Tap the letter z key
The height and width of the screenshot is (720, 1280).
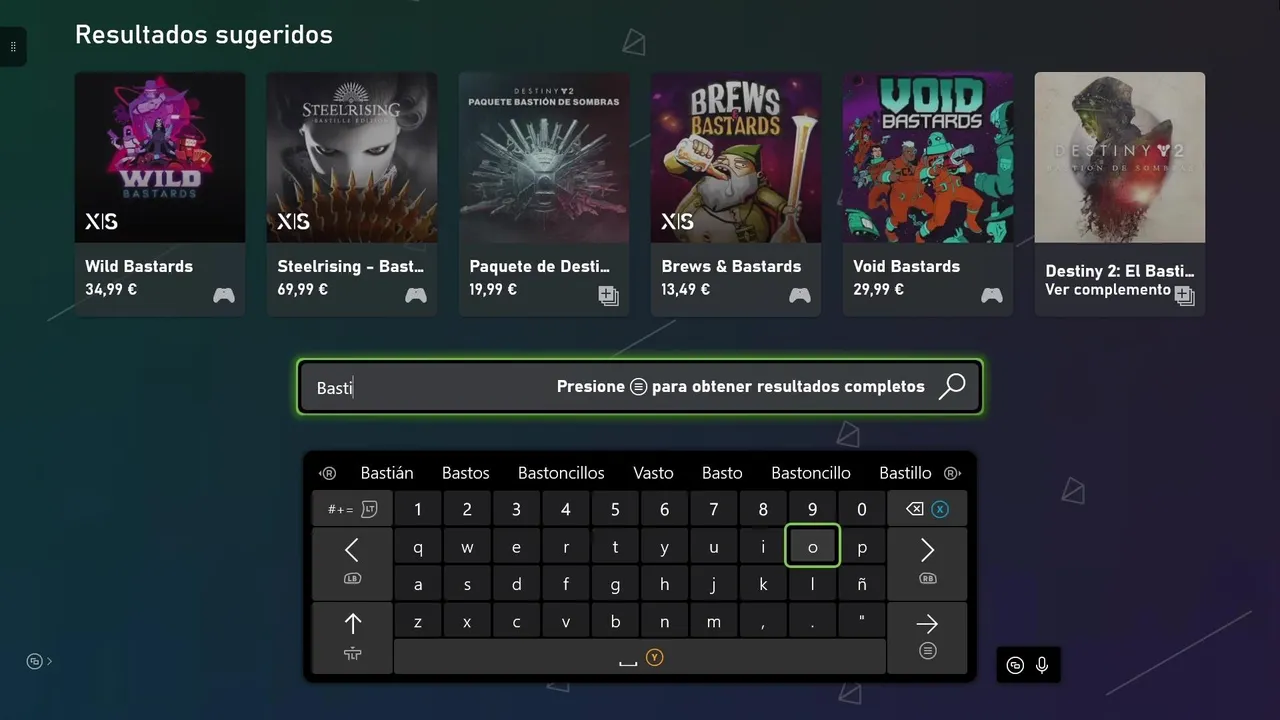tap(418, 621)
